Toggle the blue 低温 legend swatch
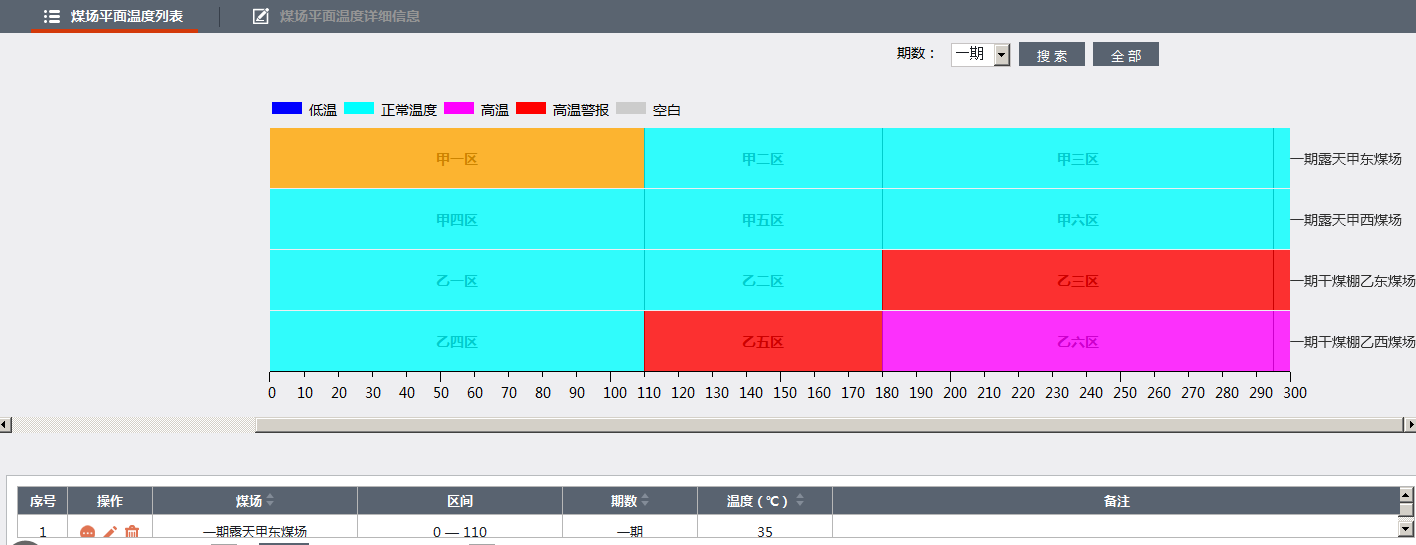The image size is (1416, 545). point(287,109)
